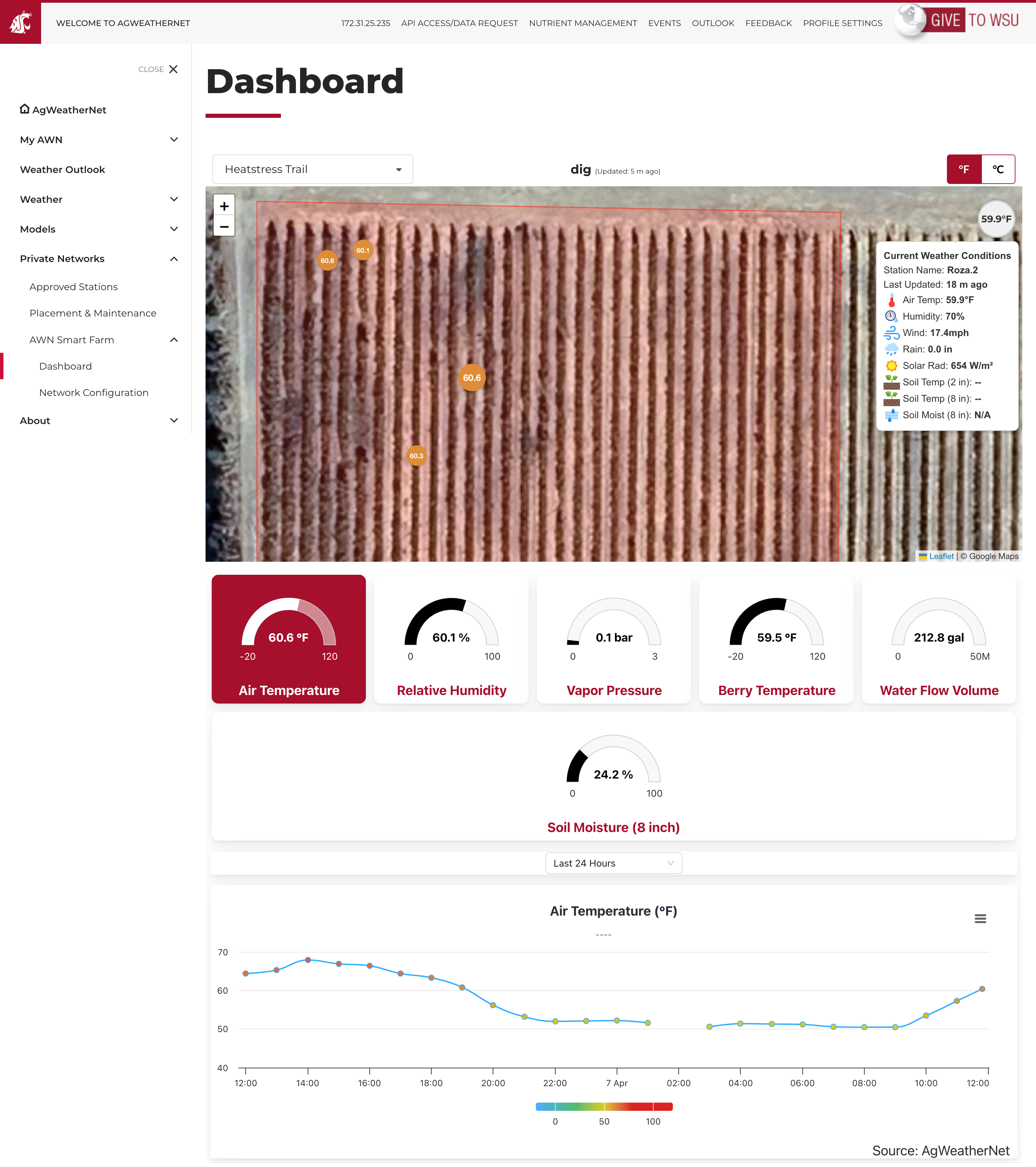Open API Access/Data Request in top nav

click(459, 23)
